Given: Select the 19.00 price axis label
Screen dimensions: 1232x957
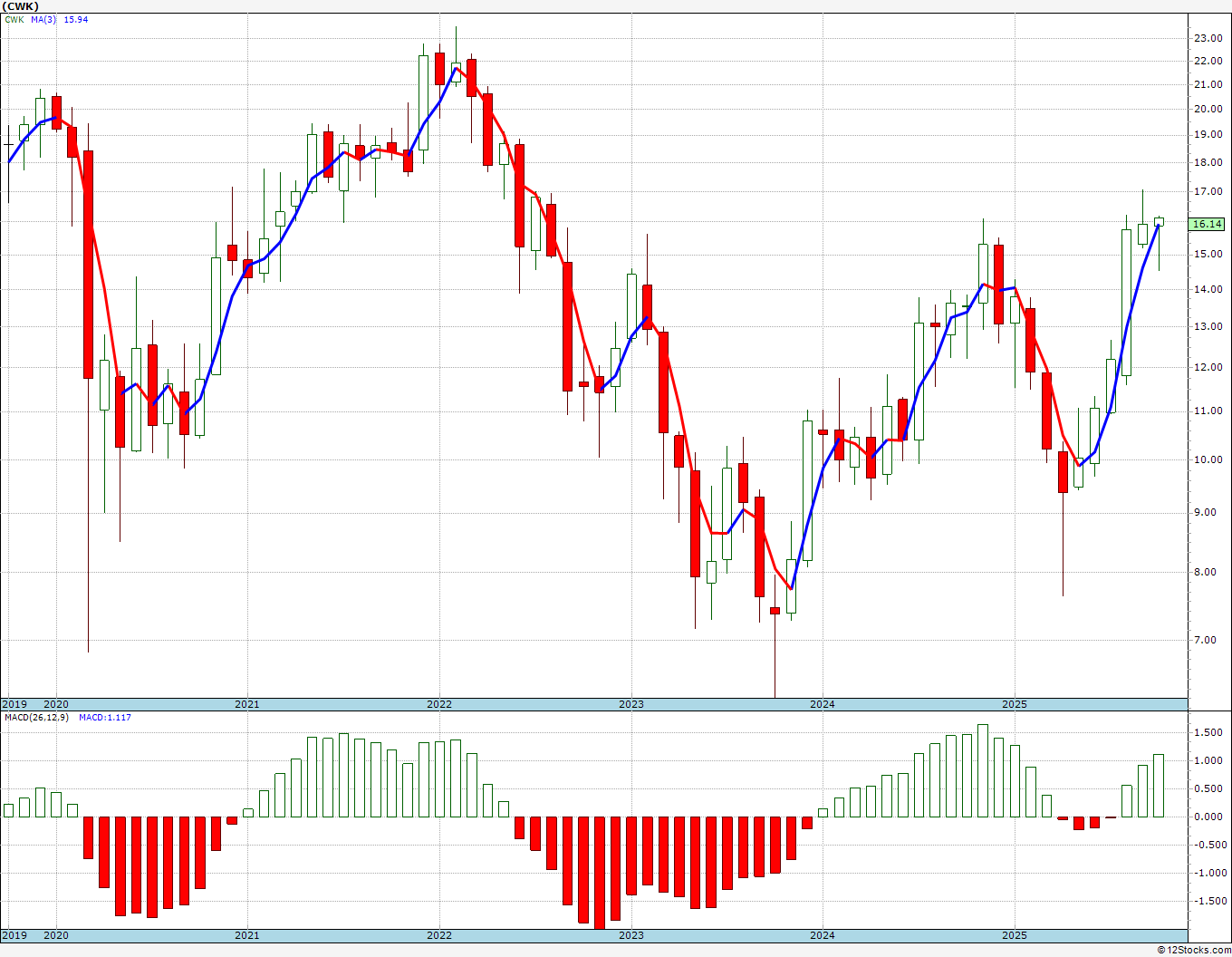Looking at the screenshot, I should [1208, 134].
